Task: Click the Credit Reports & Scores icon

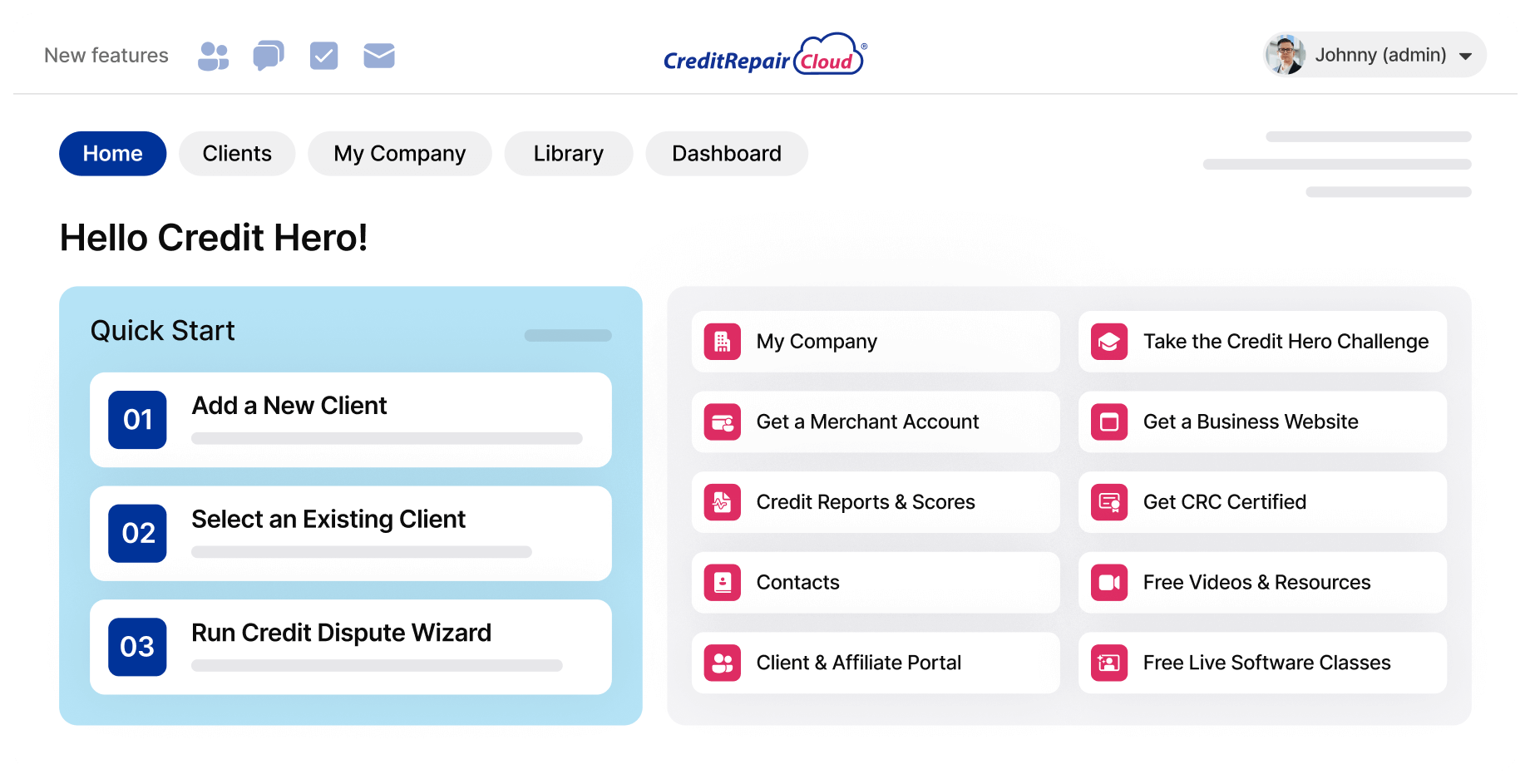Action: pyautogui.click(x=723, y=502)
